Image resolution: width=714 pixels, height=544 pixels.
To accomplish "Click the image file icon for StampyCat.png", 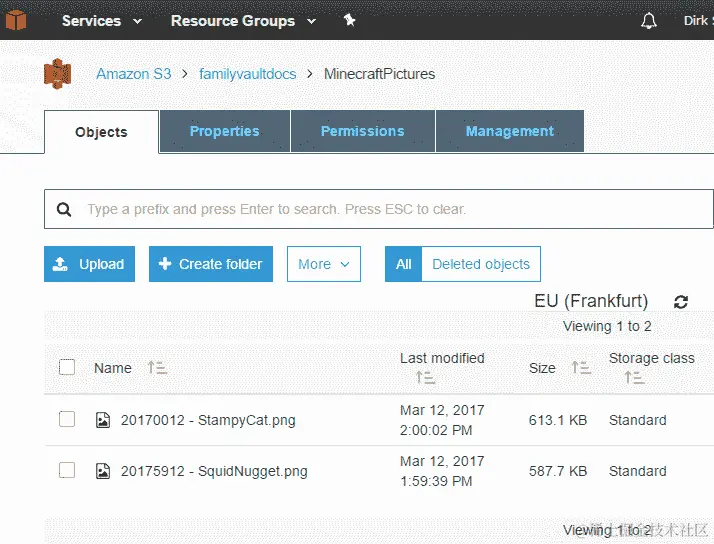I will [103, 420].
